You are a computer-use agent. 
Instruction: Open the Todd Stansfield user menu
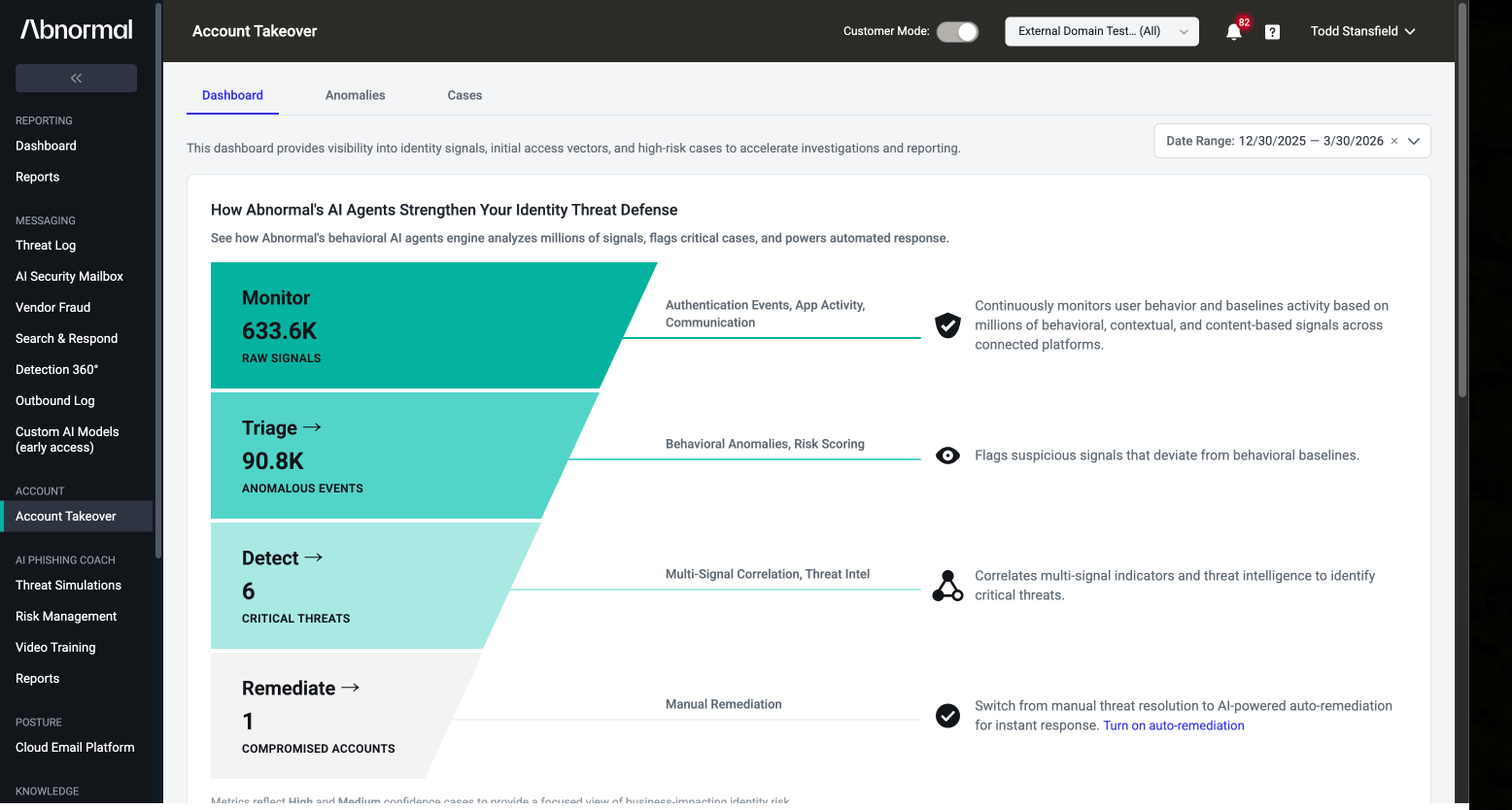tap(1362, 31)
